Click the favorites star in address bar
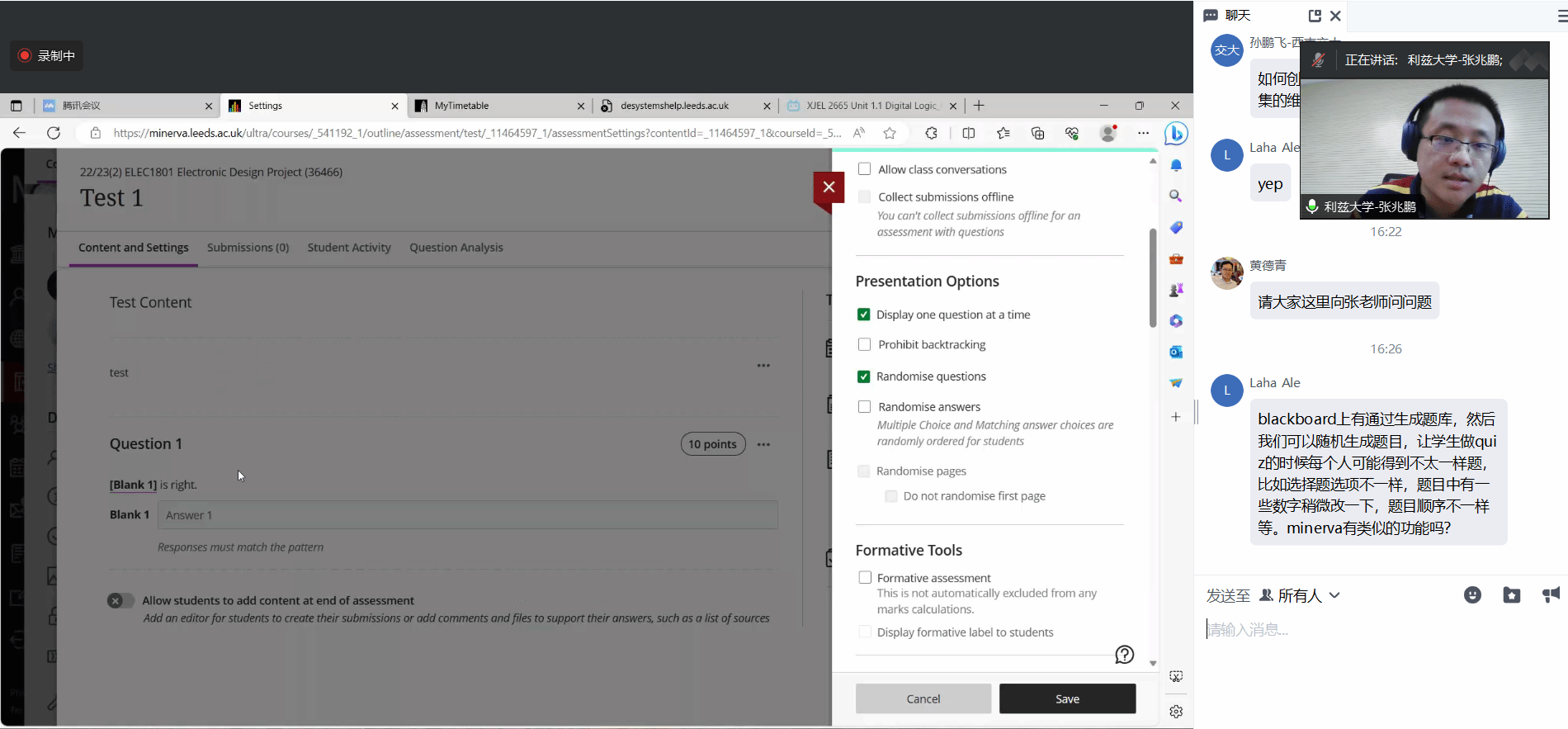 (890, 133)
